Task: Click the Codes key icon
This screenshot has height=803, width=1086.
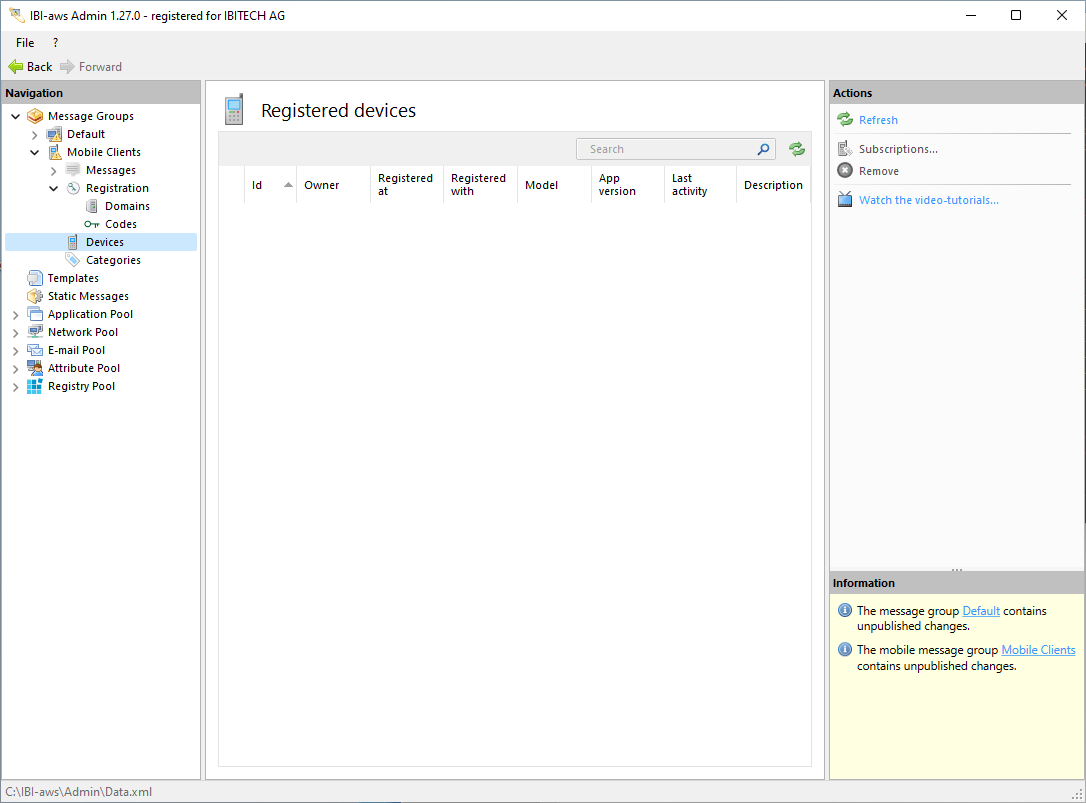Action: (x=92, y=224)
